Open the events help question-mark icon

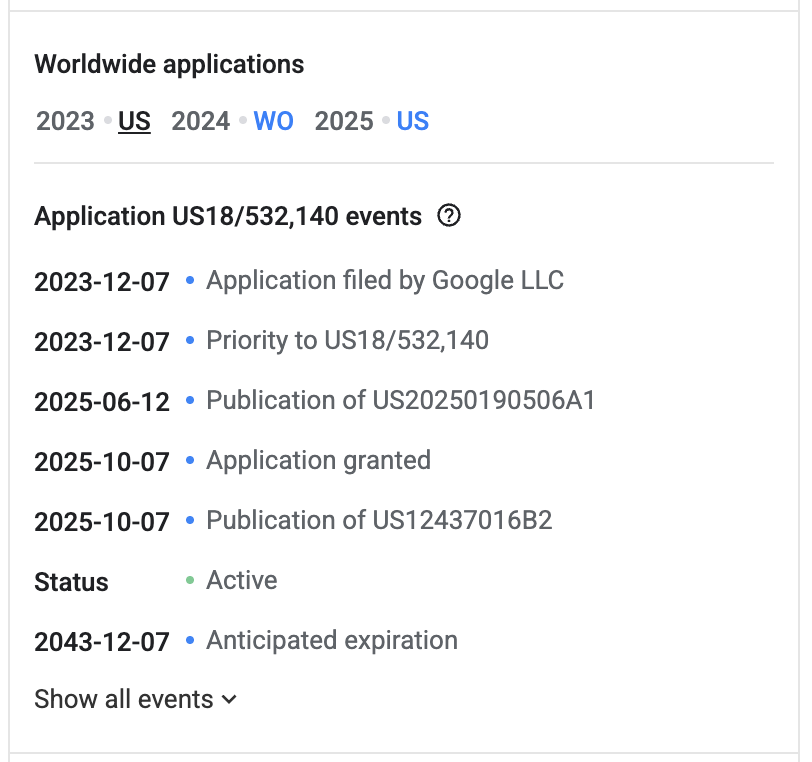coord(448,215)
